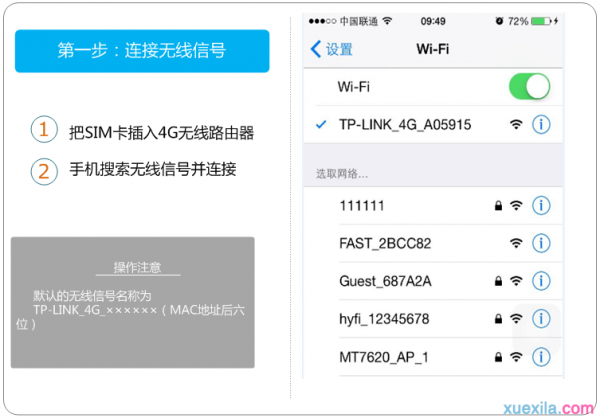Image resolution: width=600 pixels, height=418 pixels.
Task: Tap the signal icon on 111111 row
Action: (x=516, y=206)
